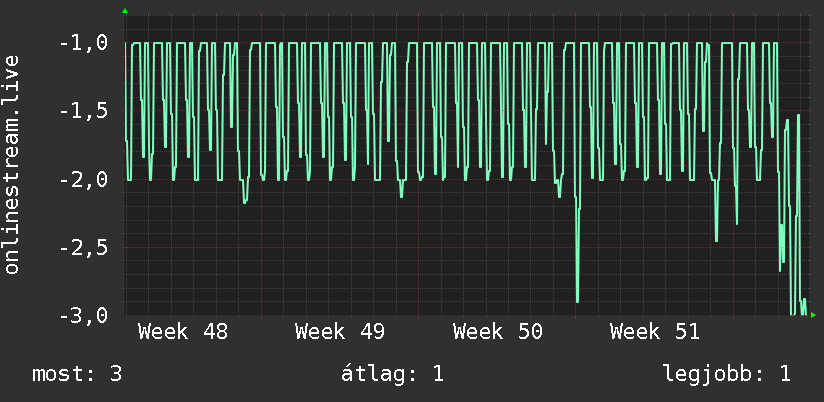Click the Week 48 axis label
This screenshot has width=824, height=402.
point(183,332)
